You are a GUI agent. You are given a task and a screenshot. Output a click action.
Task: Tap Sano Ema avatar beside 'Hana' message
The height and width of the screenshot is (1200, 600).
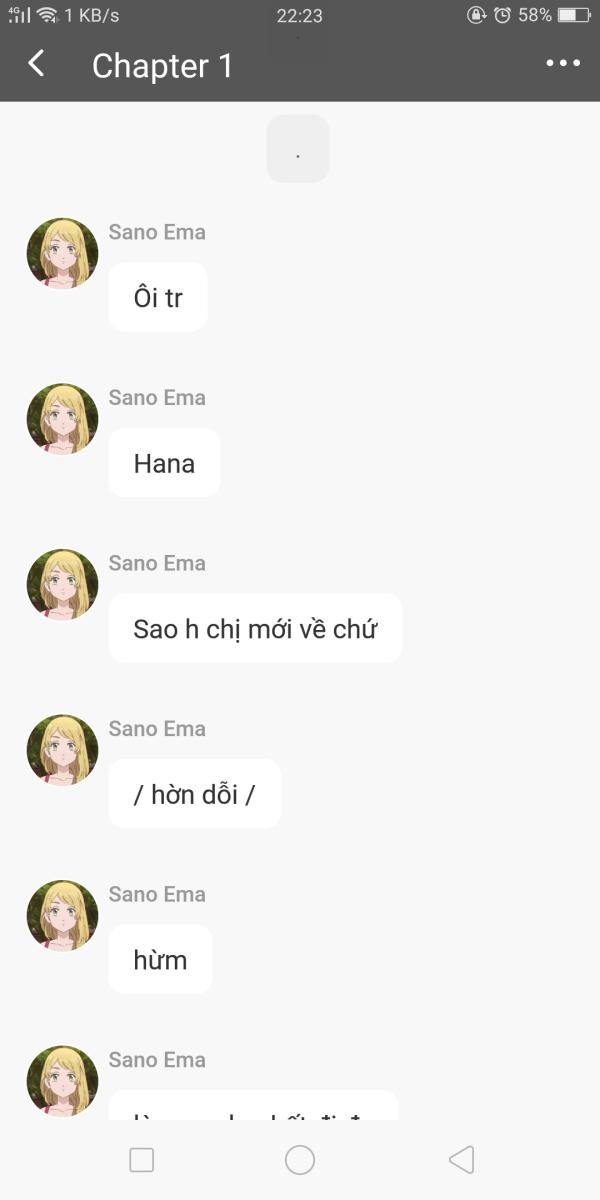tap(62, 419)
